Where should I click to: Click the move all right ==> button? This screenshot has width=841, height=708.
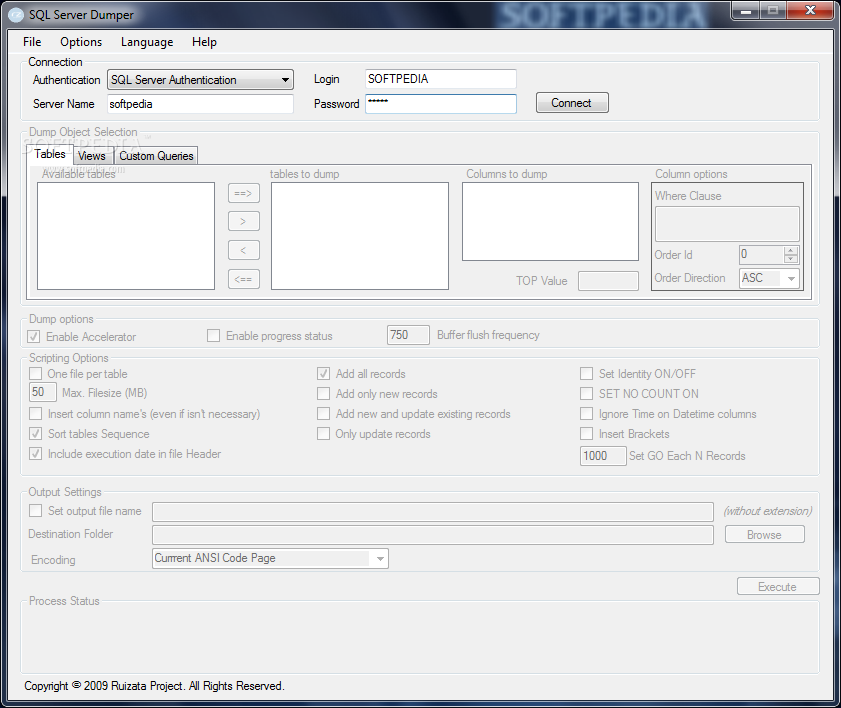[x=244, y=193]
